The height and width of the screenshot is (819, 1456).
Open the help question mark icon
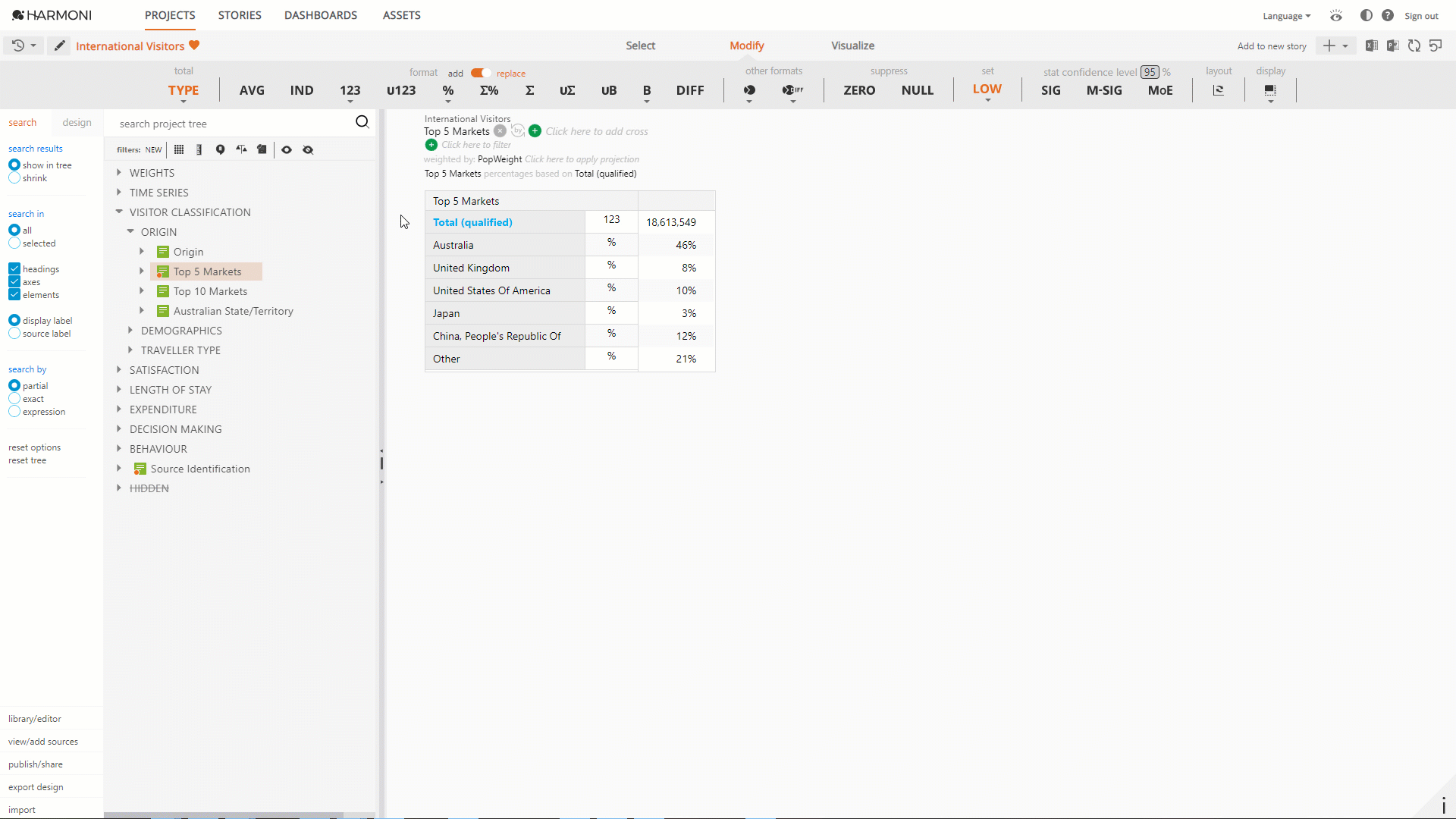click(x=1388, y=16)
